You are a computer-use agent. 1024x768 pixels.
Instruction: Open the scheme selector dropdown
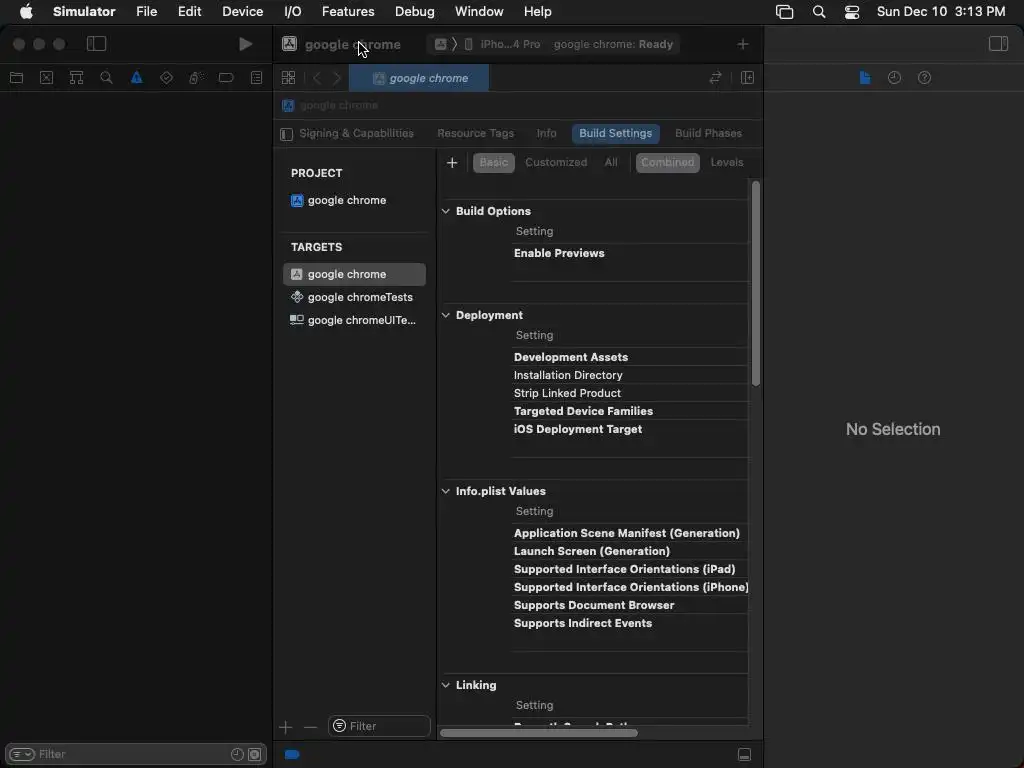[441, 44]
